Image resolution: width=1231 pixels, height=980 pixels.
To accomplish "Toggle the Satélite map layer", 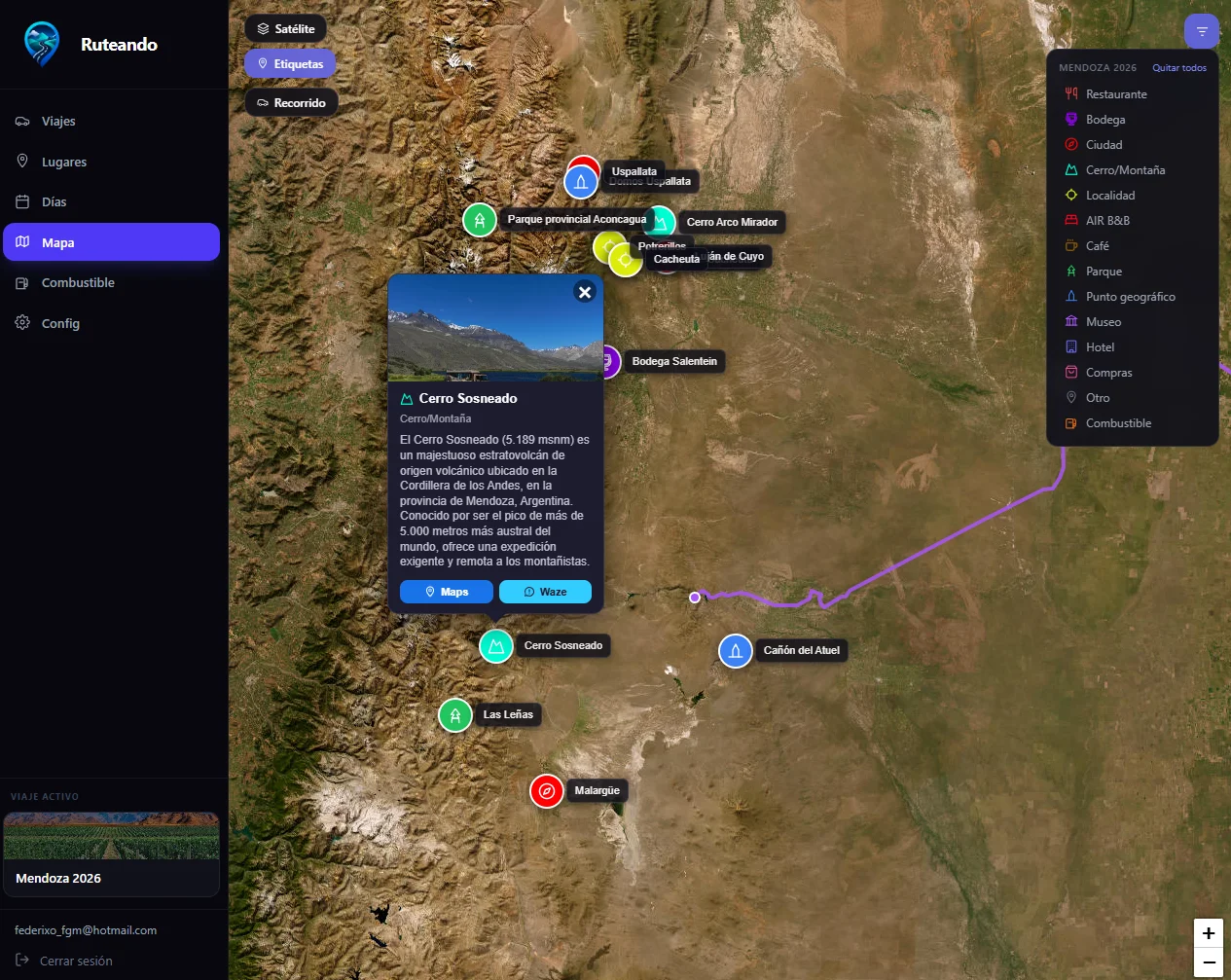I will click(285, 29).
